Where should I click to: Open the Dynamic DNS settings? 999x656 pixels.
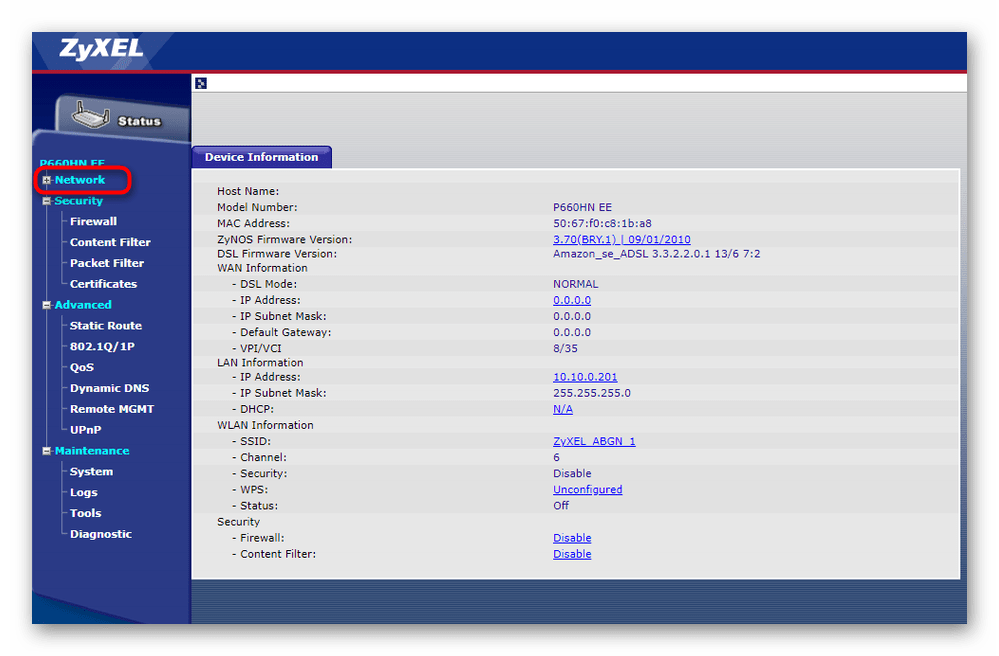click(109, 388)
